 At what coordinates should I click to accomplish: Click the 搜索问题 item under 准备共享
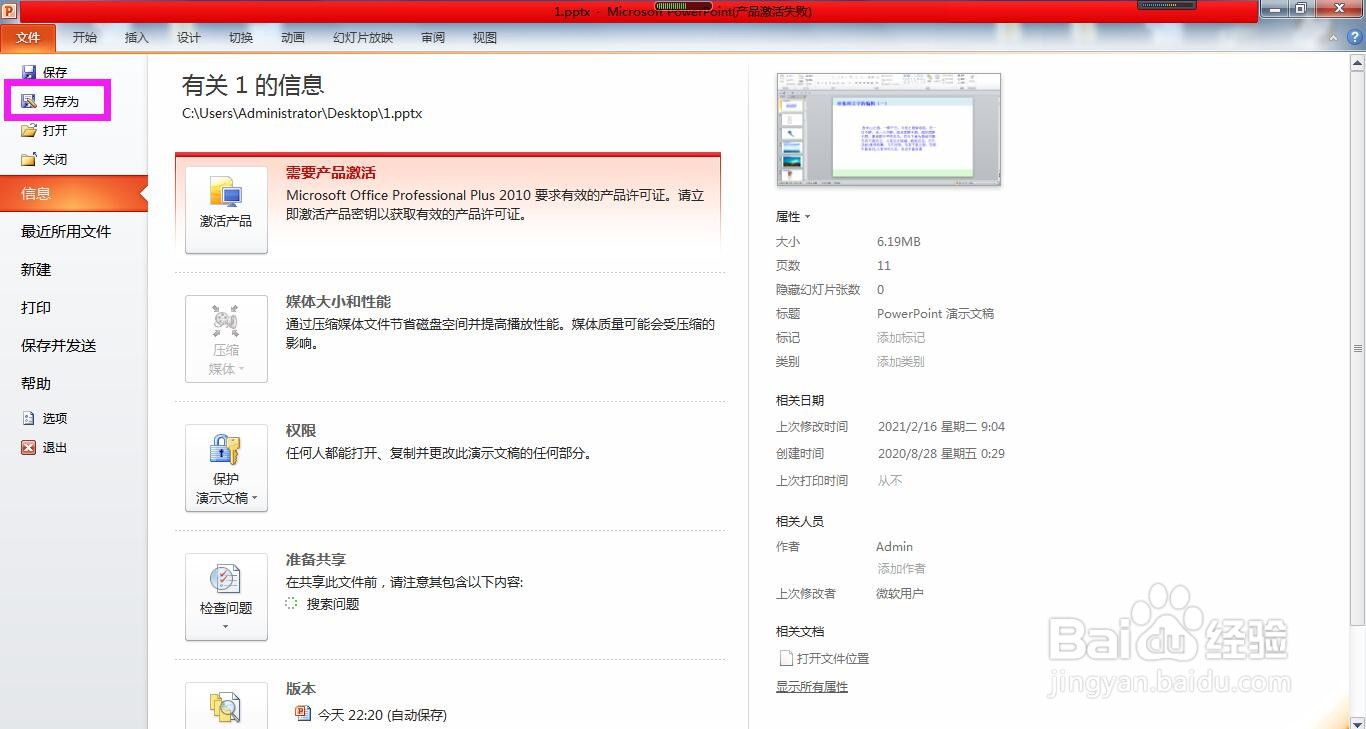tap(322, 604)
